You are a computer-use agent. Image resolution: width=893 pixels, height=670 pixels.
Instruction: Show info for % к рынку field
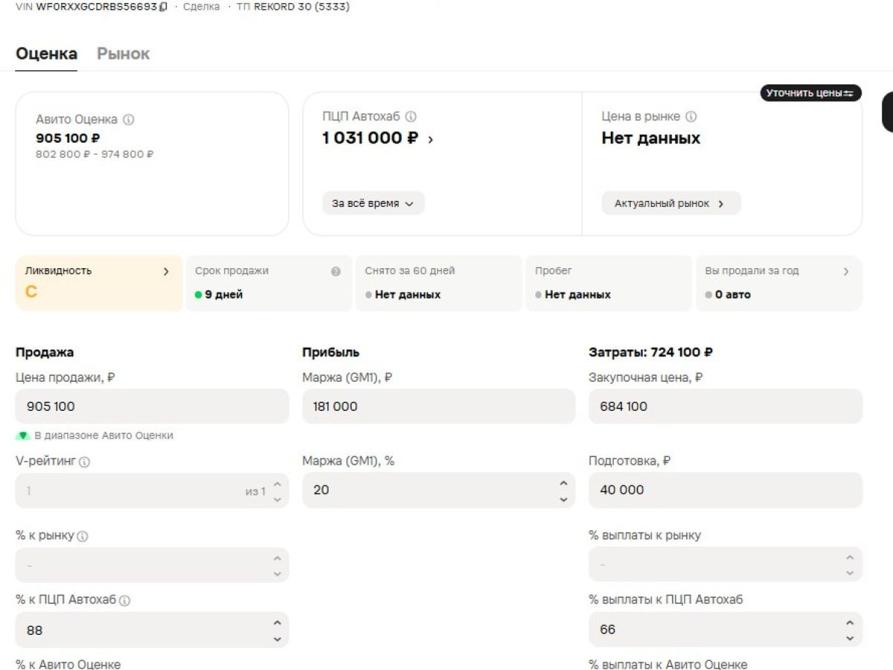(x=83, y=536)
